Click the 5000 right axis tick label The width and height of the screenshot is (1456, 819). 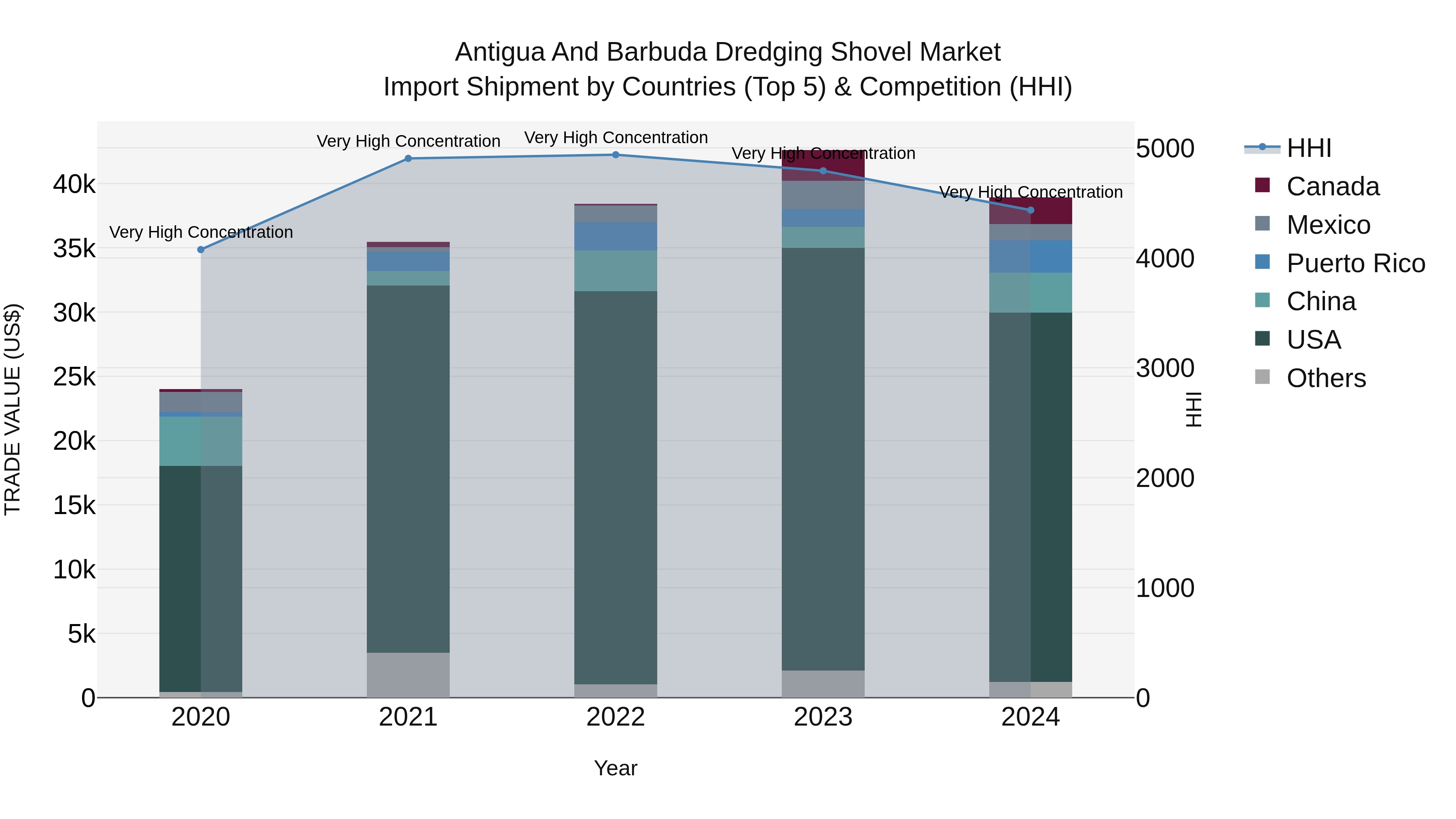pyautogui.click(x=1165, y=149)
